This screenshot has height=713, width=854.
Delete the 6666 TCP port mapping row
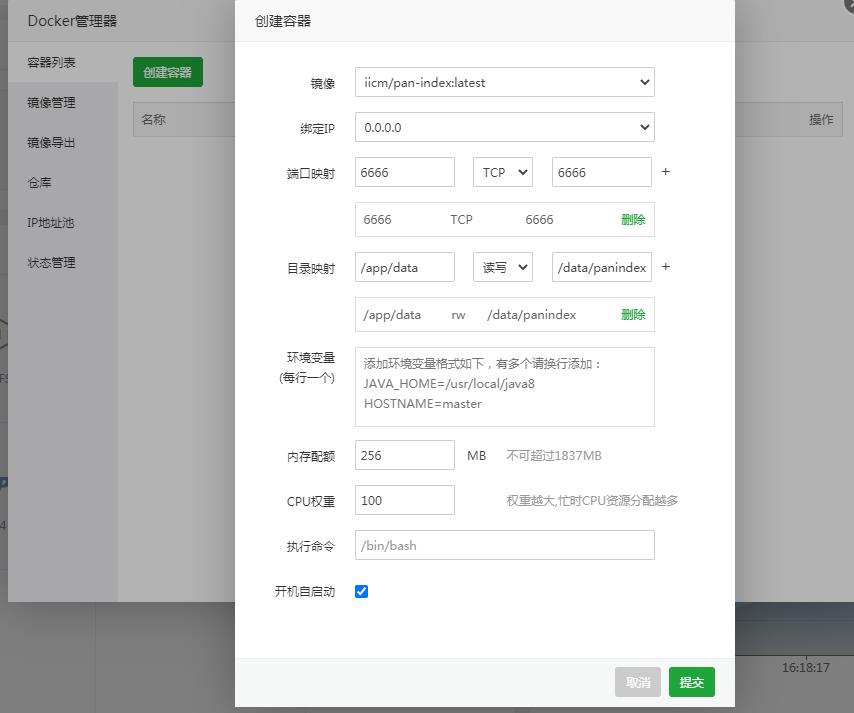(632, 219)
